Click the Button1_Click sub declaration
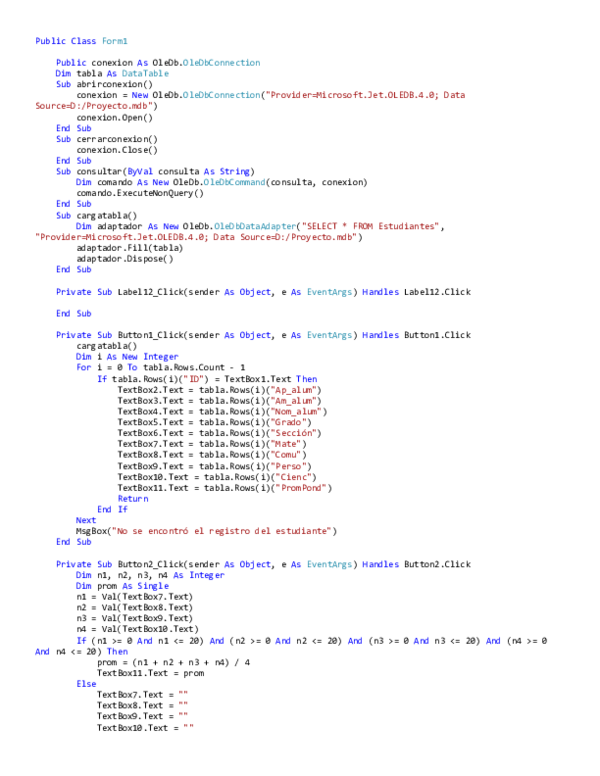The width and height of the screenshot is (600, 776). (263, 335)
